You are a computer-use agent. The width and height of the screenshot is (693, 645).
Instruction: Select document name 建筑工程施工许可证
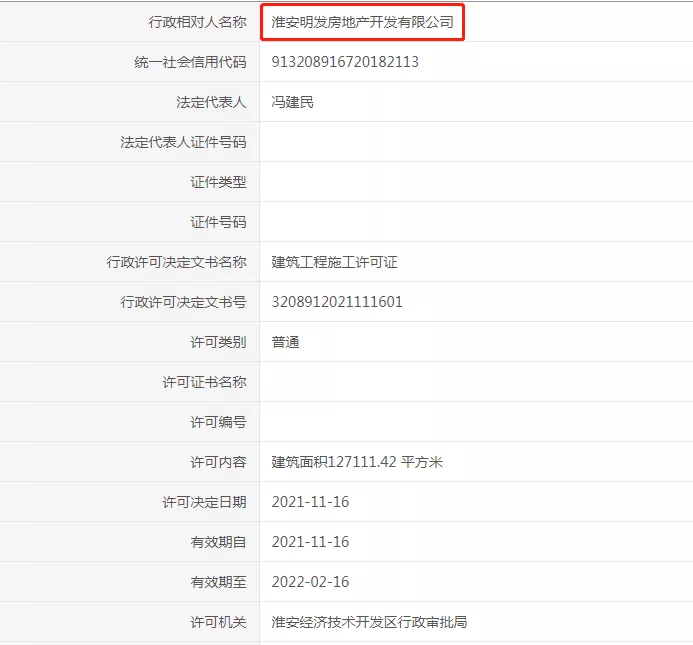point(335,262)
